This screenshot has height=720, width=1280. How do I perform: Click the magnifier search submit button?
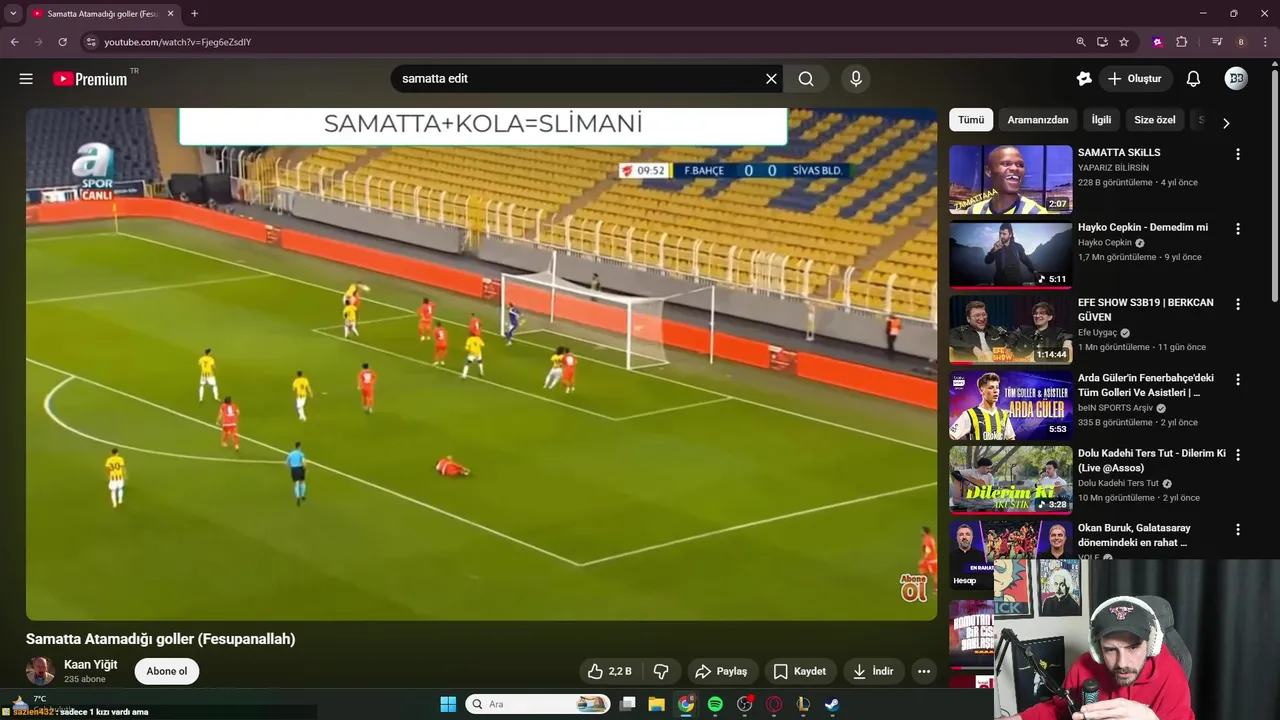pyautogui.click(x=806, y=79)
